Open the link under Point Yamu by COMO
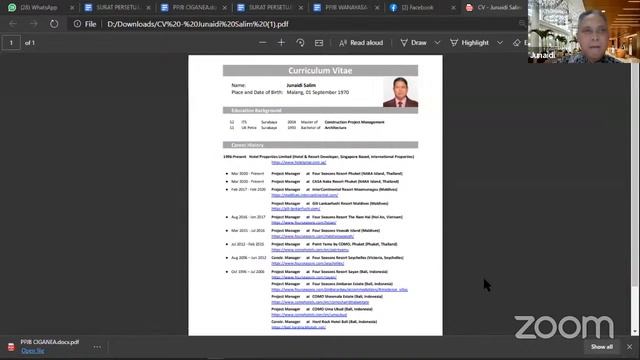Viewport: 640px width, 360px height. [310, 250]
